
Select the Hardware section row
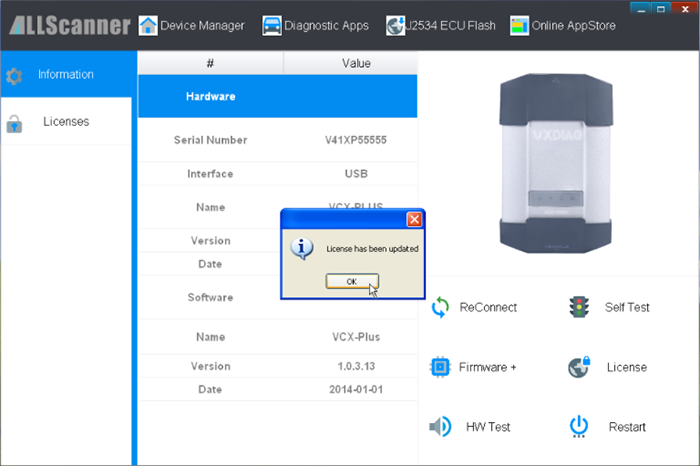(x=278, y=96)
